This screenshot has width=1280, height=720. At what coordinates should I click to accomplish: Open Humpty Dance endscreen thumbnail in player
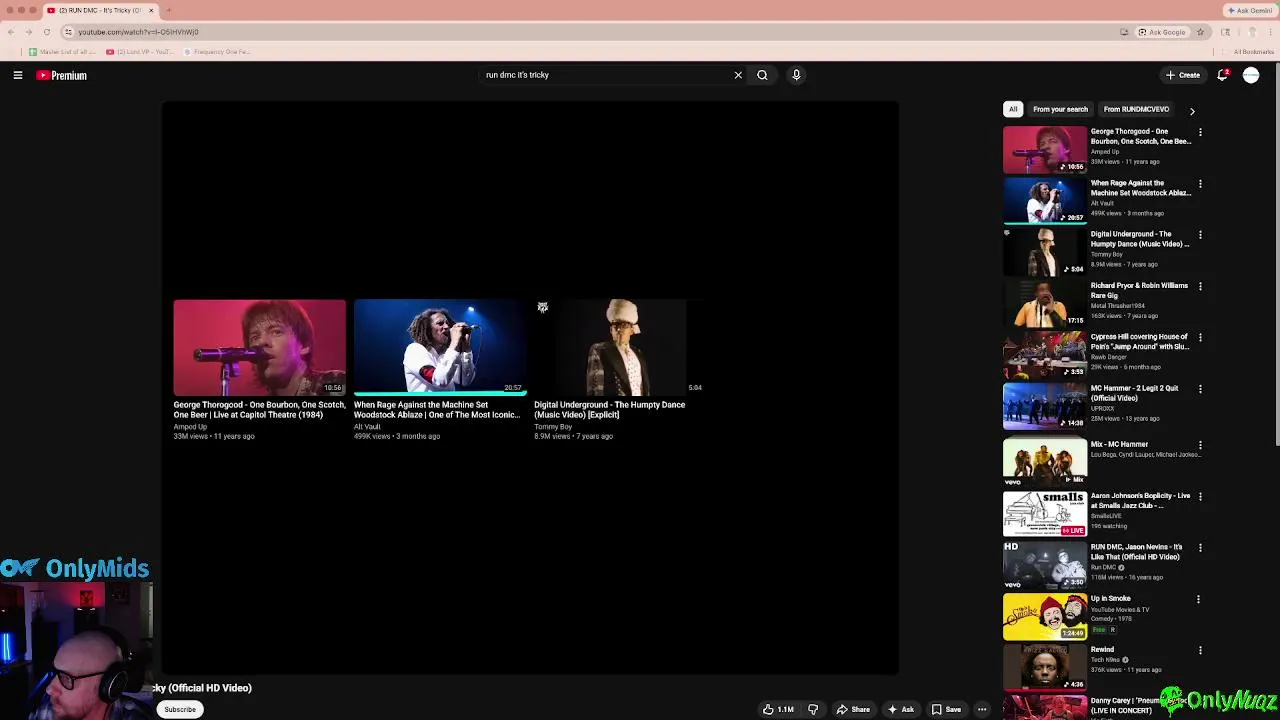coord(620,348)
